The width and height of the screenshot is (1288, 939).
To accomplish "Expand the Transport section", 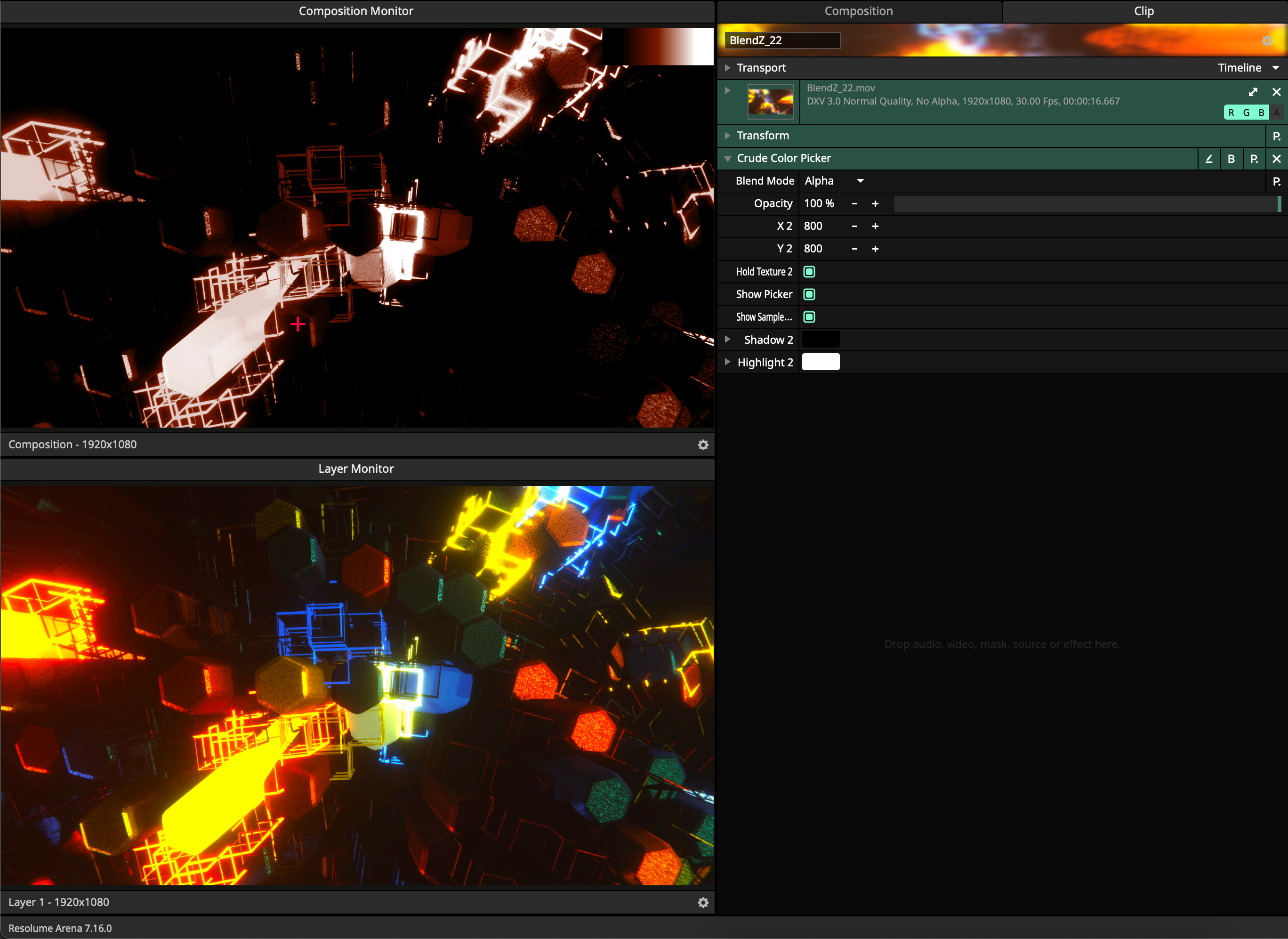I will click(x=727, y=68).
